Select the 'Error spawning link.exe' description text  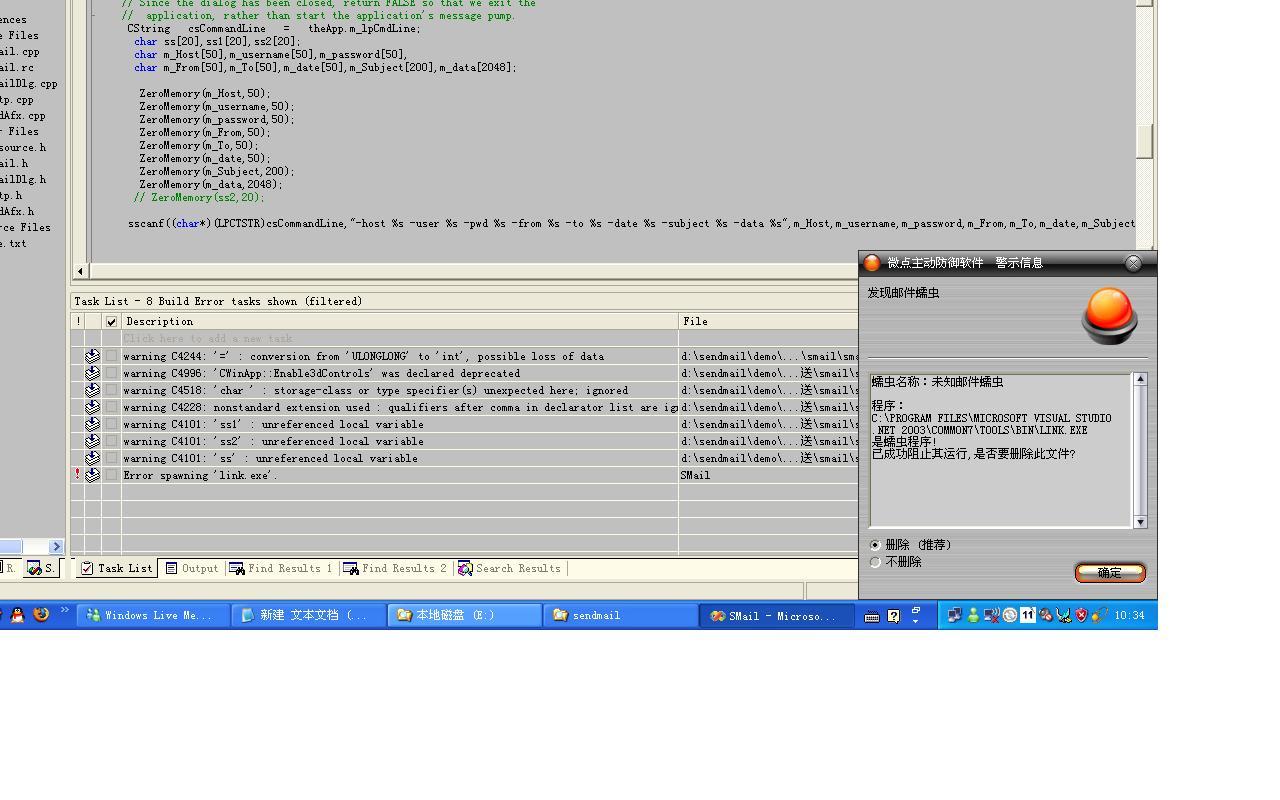click(200, 475)
